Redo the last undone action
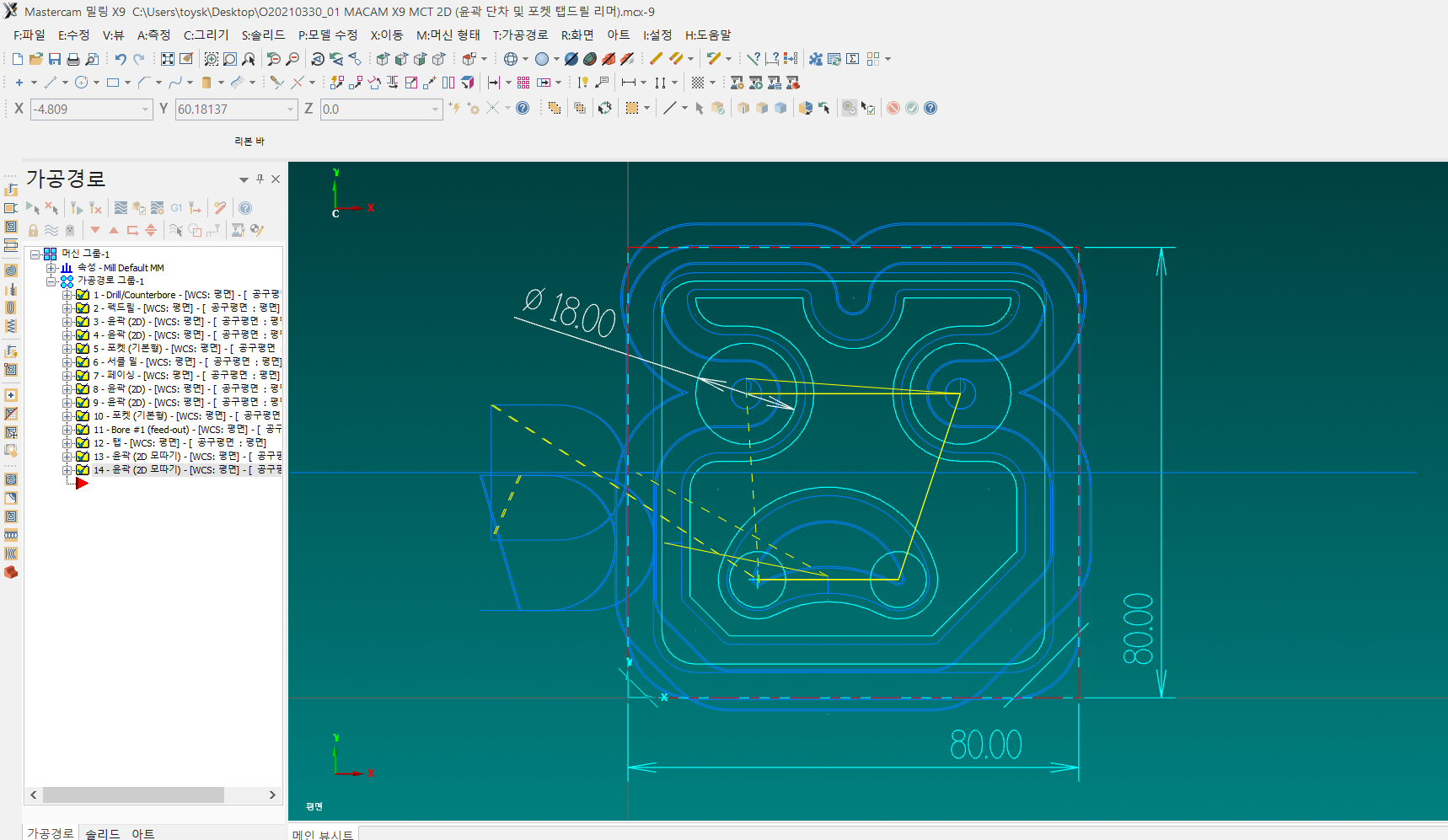Viewport: 1448px width, 840px height. pyautogui.click(x=139, y=59)
